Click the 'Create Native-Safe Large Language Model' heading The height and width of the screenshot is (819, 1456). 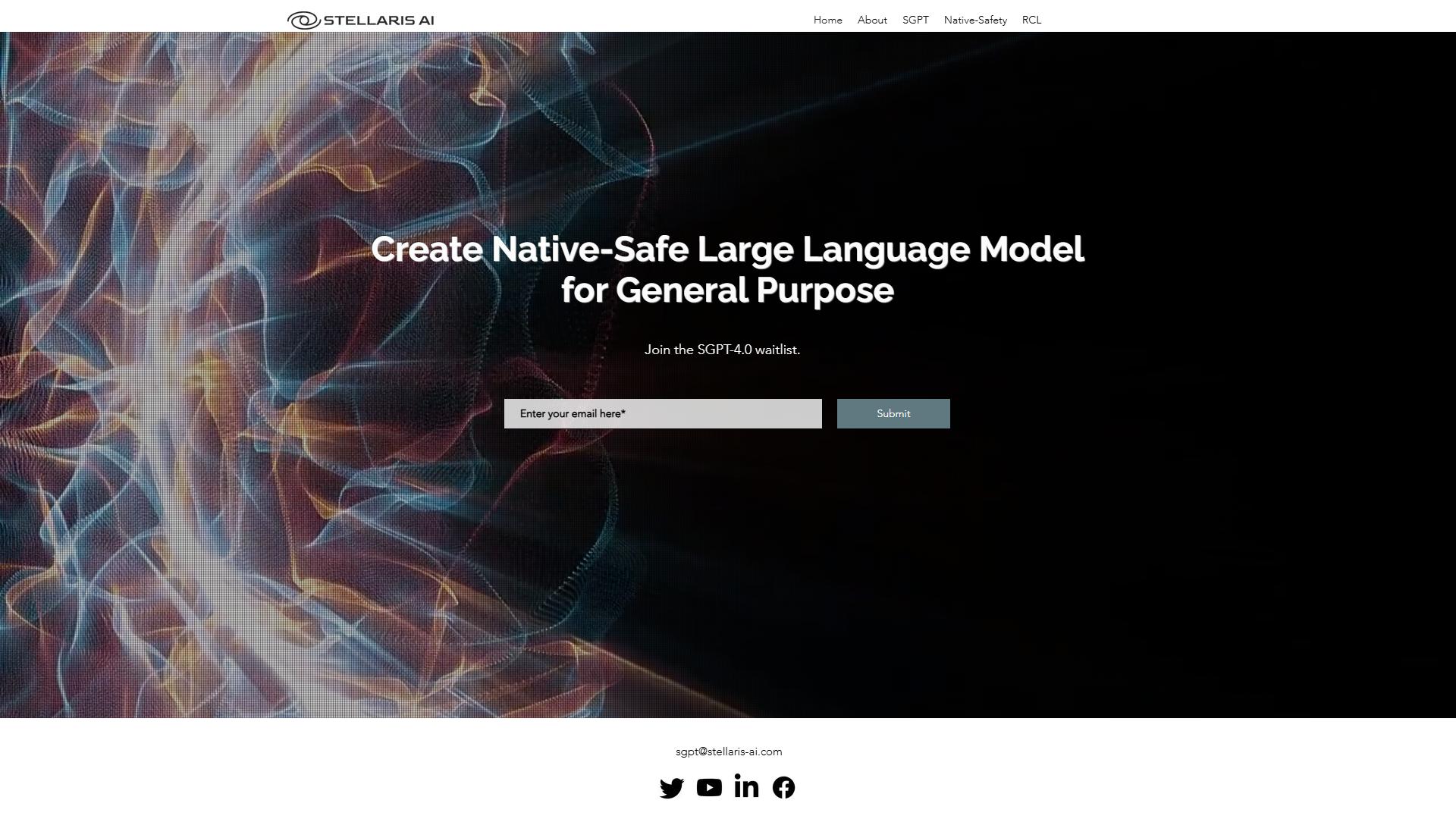click(x=728, y=249)
